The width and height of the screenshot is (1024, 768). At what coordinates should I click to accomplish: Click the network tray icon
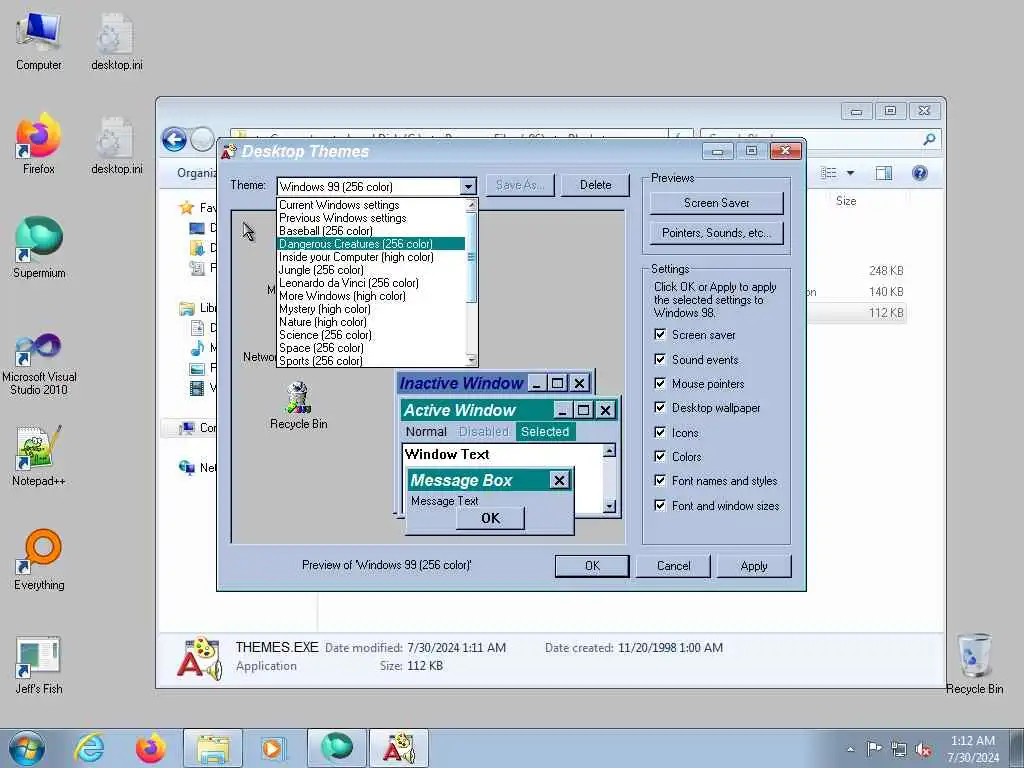coord(899,750)
